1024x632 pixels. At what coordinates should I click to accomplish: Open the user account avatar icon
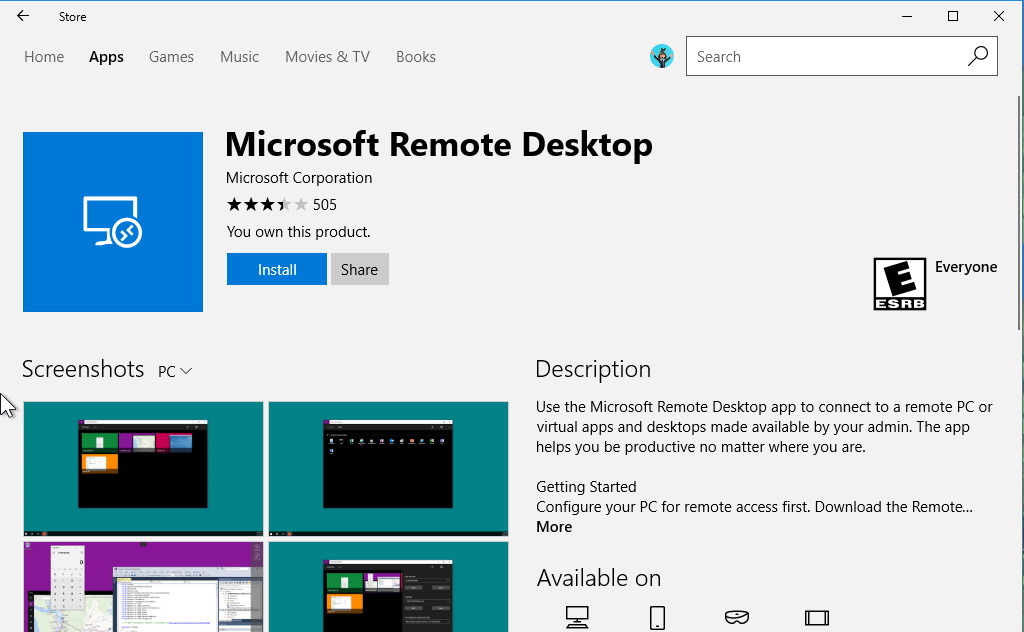tap(661, 57)
